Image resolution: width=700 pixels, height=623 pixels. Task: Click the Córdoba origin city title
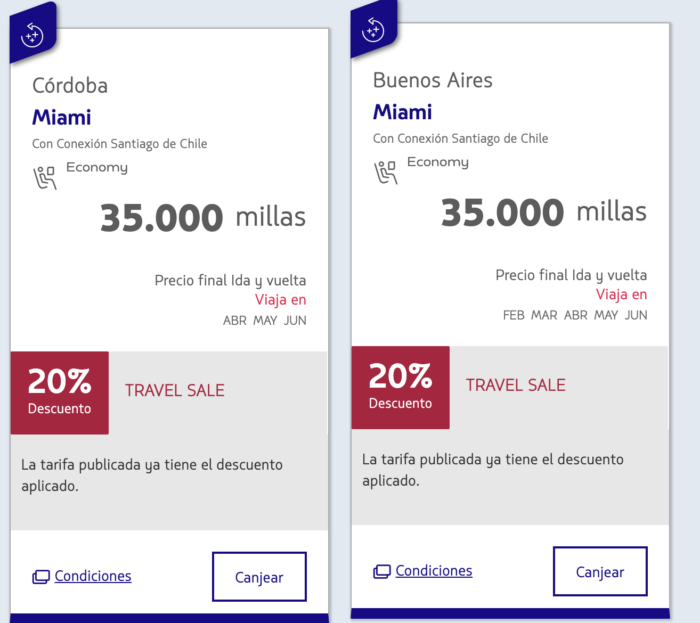(70, 85)
